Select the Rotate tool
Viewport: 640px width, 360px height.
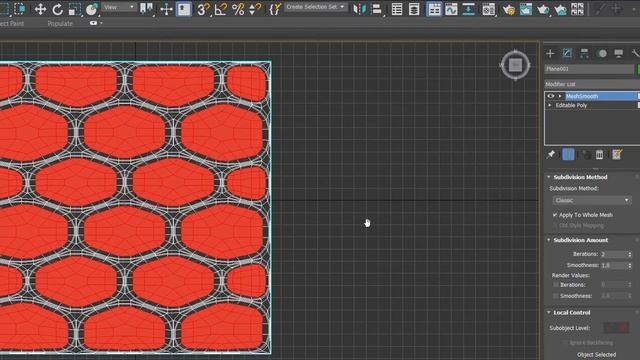pos(57,9)
